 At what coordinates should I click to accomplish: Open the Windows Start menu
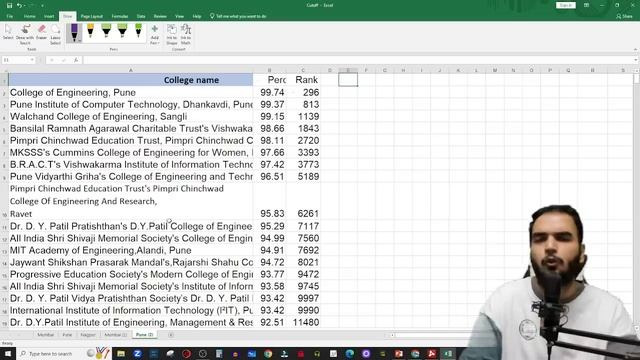[8, 353]
